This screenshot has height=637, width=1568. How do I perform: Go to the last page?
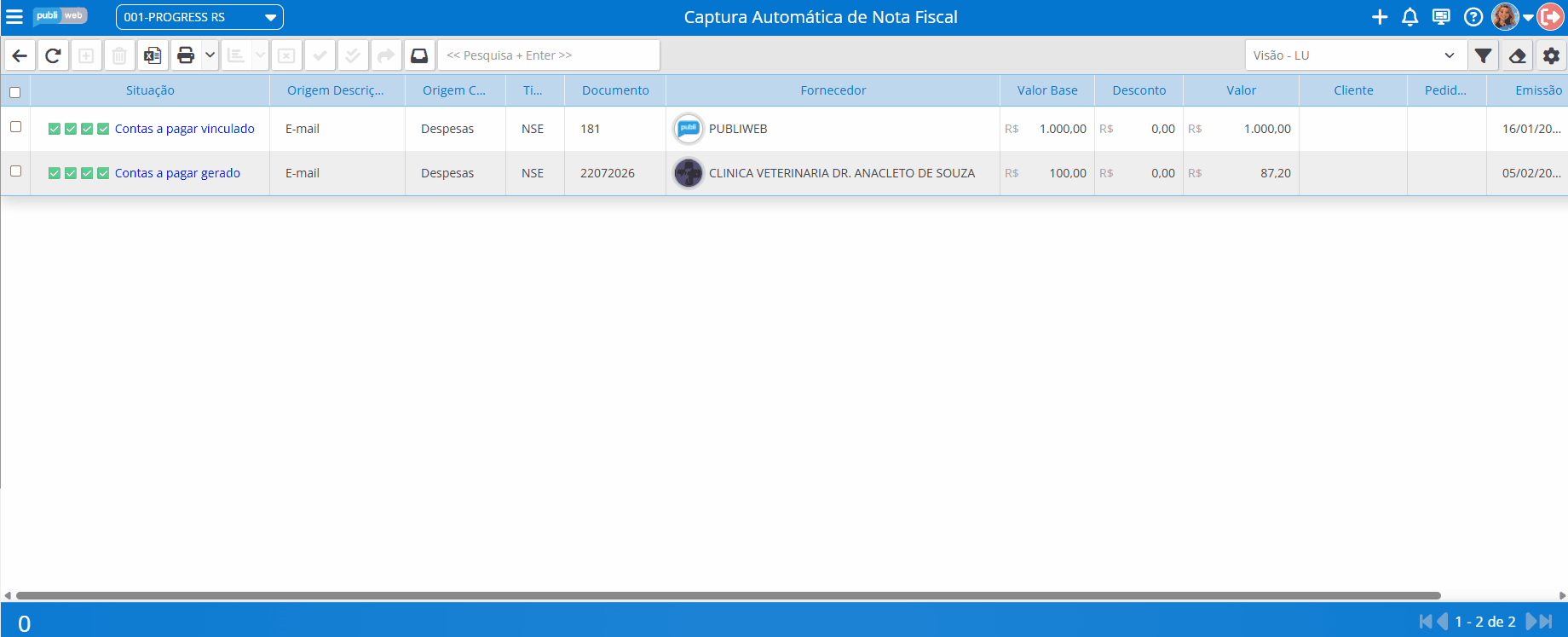[x=1546, y=622]
